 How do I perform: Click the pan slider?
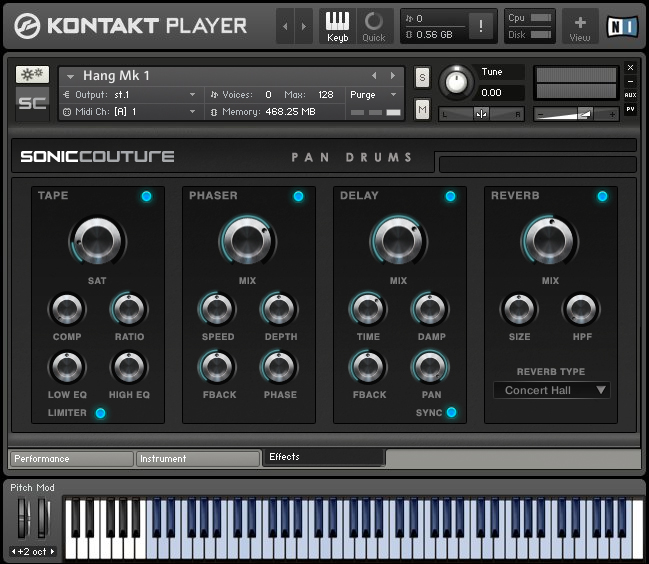coord(481,114)
